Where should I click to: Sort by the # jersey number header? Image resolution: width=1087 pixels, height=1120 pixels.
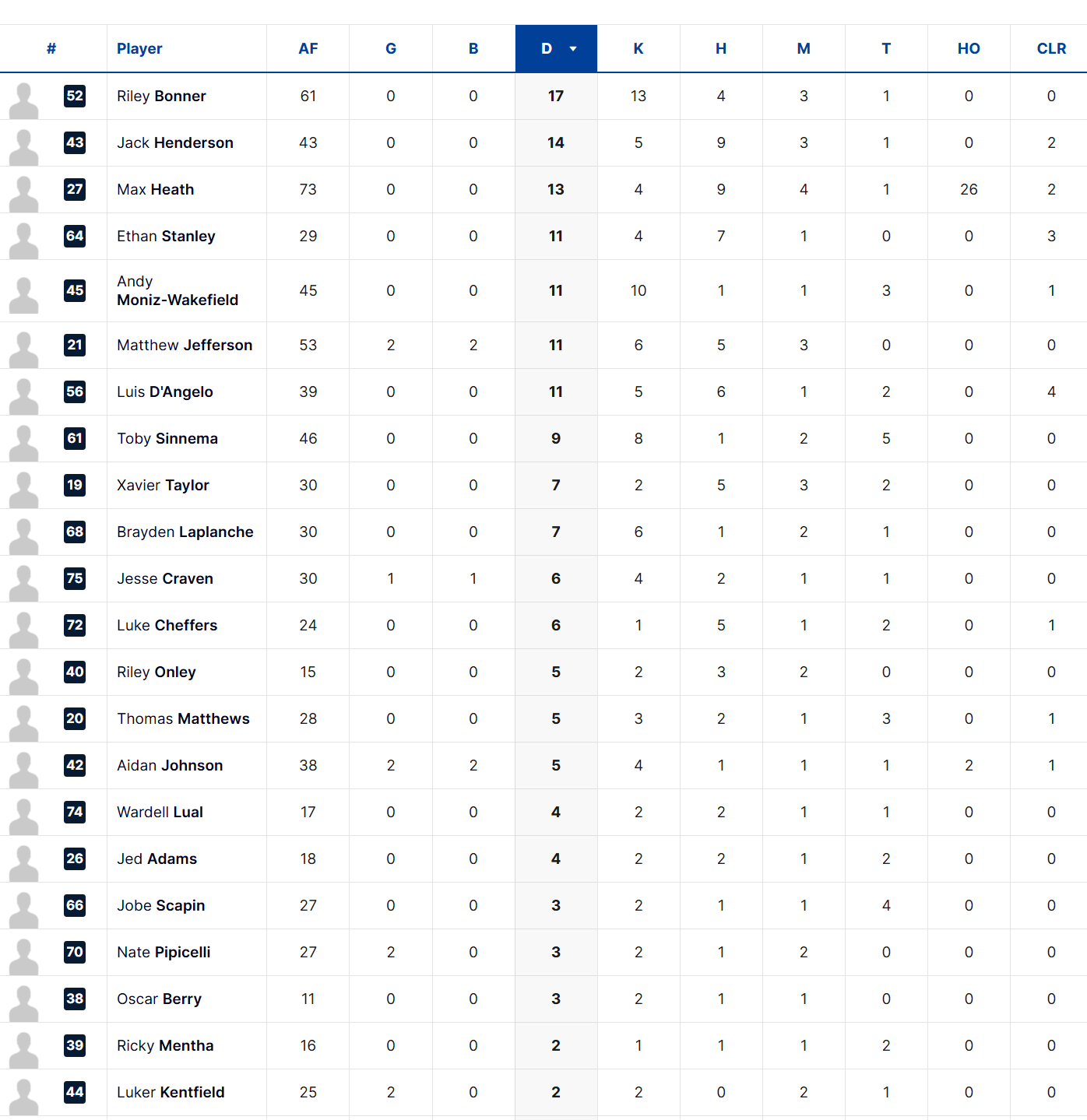[51, 49]
